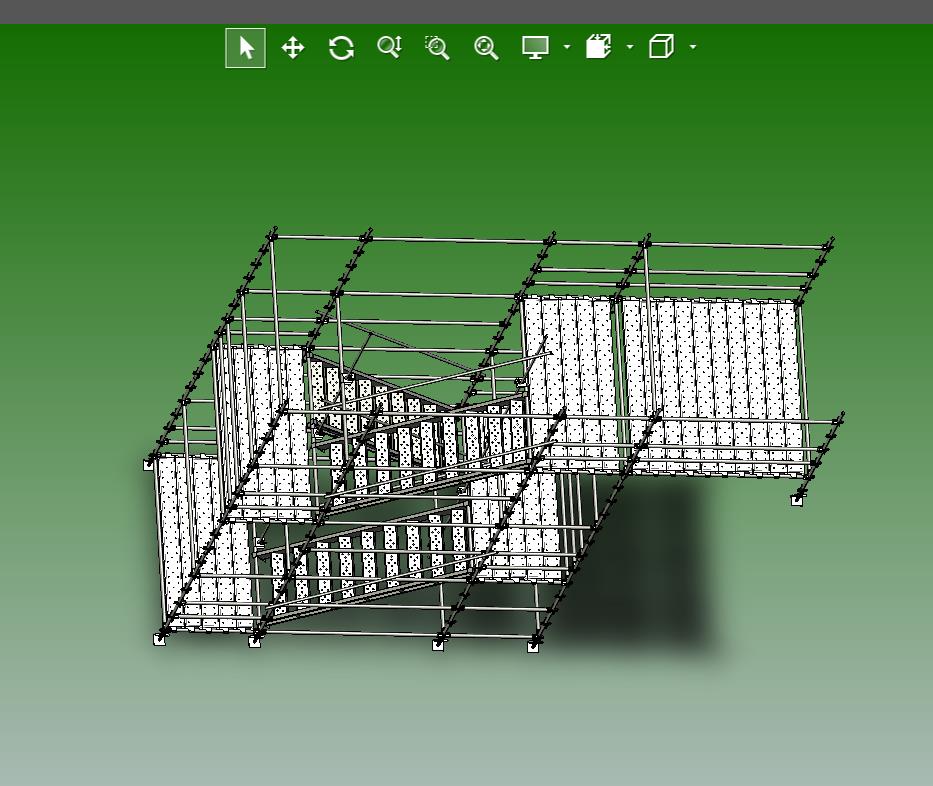This screenshot has width=933, height=786.
Task: Click the zoom to fit tool
Action: click(486, 48)
